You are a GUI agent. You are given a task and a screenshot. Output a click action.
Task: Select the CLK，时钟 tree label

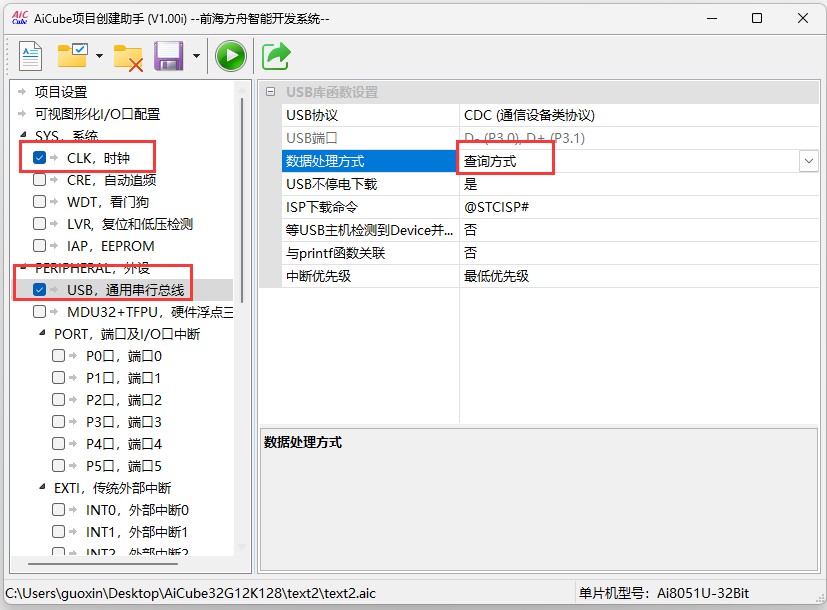(x=98, y=158)
